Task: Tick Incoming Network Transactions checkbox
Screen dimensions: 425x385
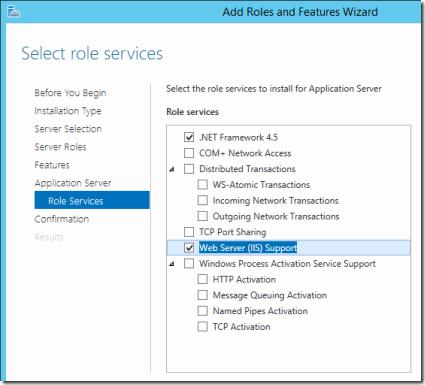Action: [x=203, y=200]
